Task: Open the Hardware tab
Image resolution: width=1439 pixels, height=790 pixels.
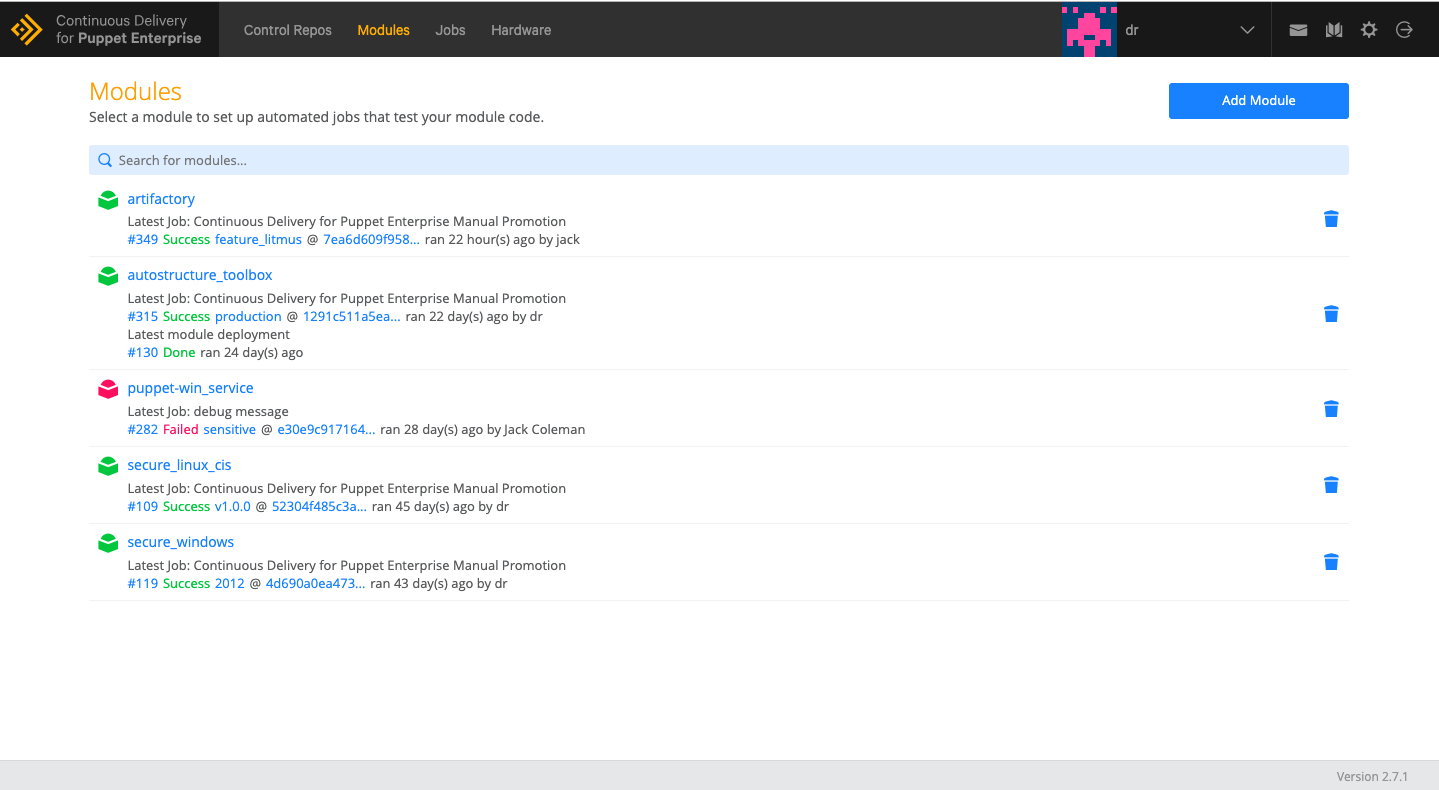Action: [x=521, y=30]
